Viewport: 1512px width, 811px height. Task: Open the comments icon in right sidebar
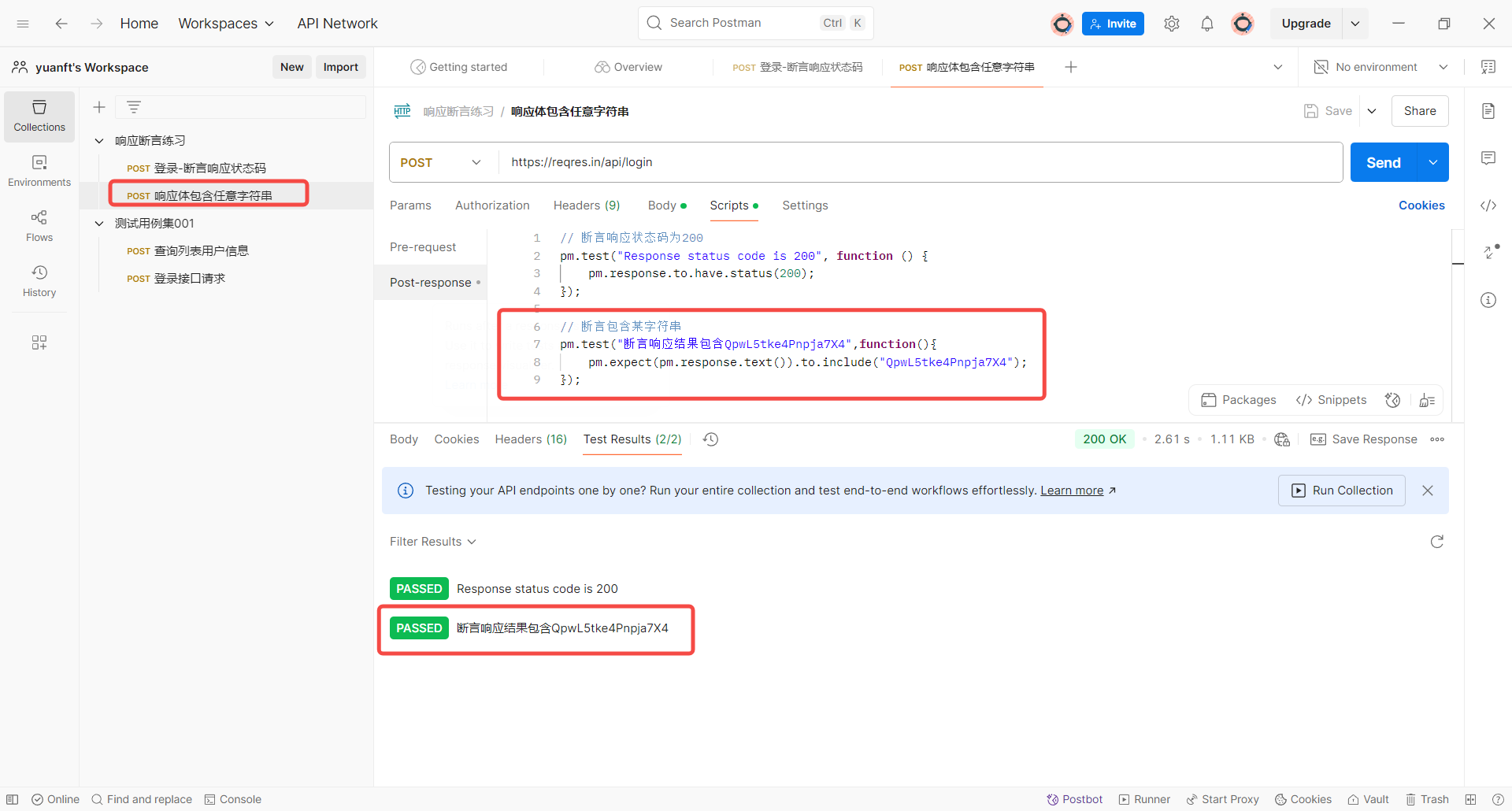(x=1488, y=158)
